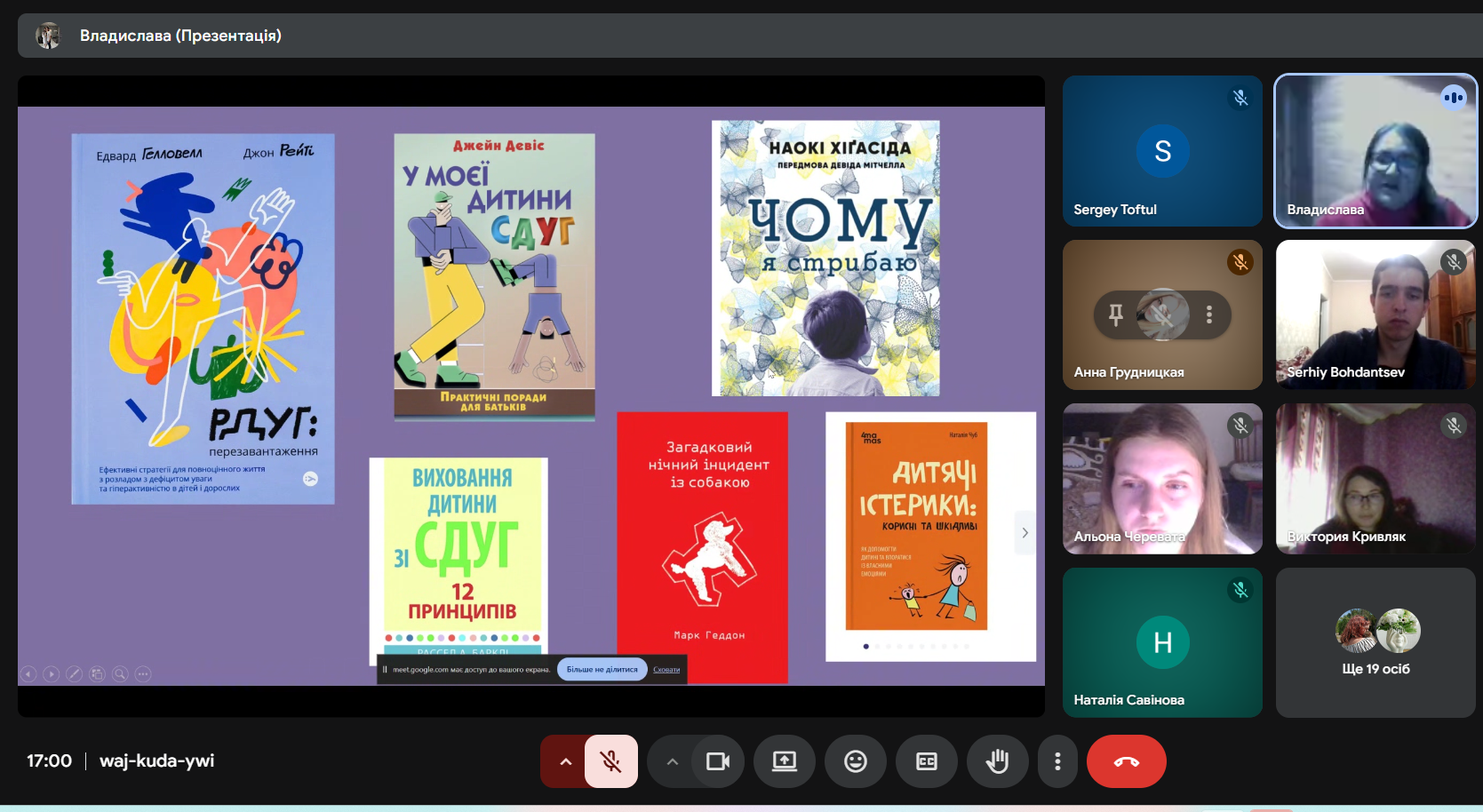Click the 'Сховати' link in sharing bar
1483x812 pixels.
[x=666, y=670]
